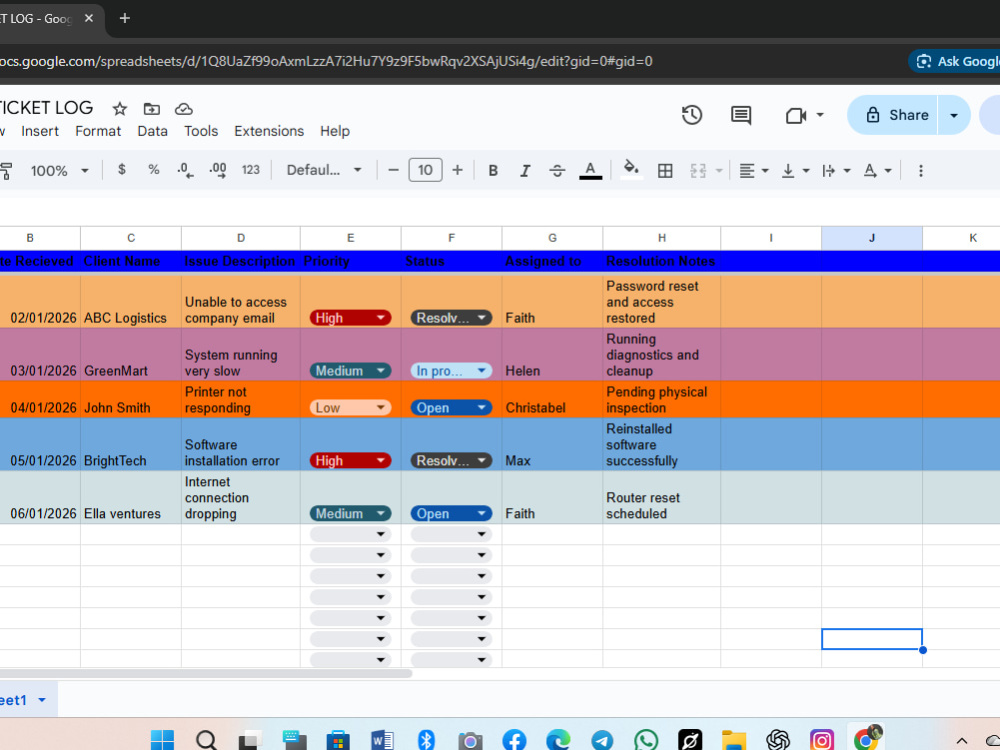This screenshot has width=1000, height=750.
Task: Format as percent
Action: pyautogui.click(x=154, y=170)
